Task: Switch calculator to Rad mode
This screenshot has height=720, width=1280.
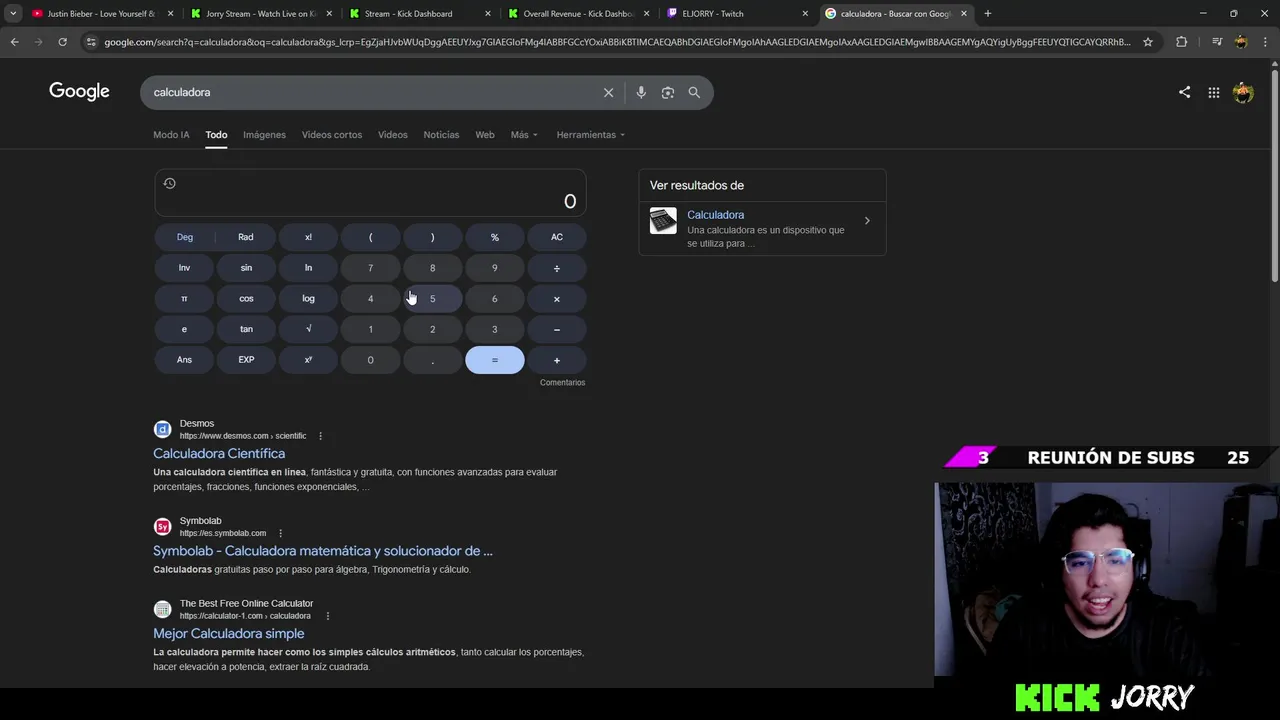Action: pos(246,237)
